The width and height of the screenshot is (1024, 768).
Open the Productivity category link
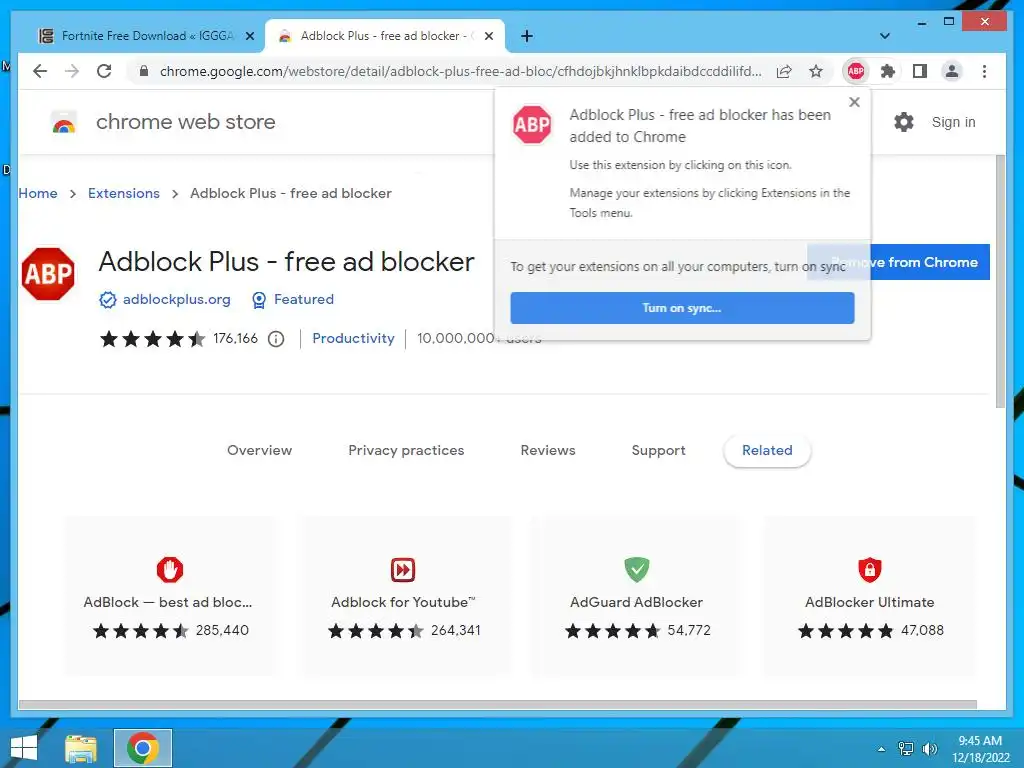pos(353,338)
